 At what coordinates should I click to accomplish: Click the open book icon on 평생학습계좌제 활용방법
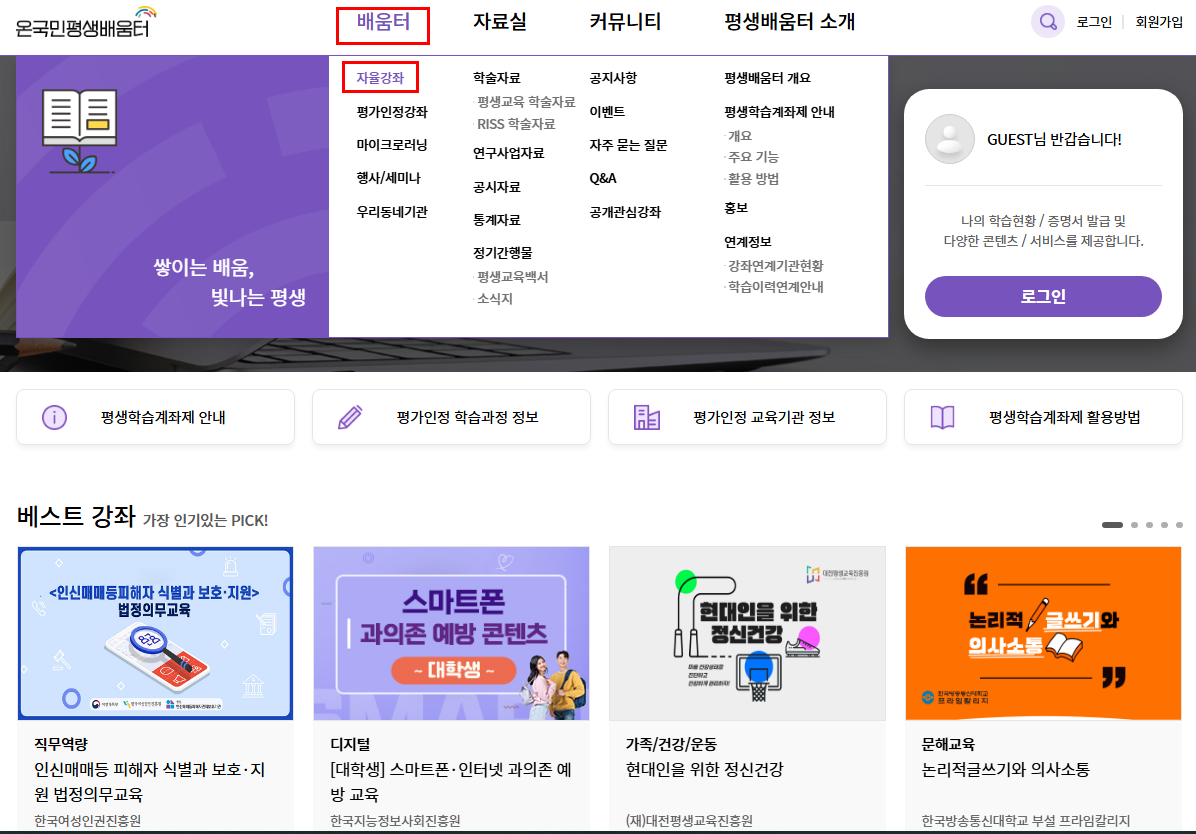click(943, 417)
